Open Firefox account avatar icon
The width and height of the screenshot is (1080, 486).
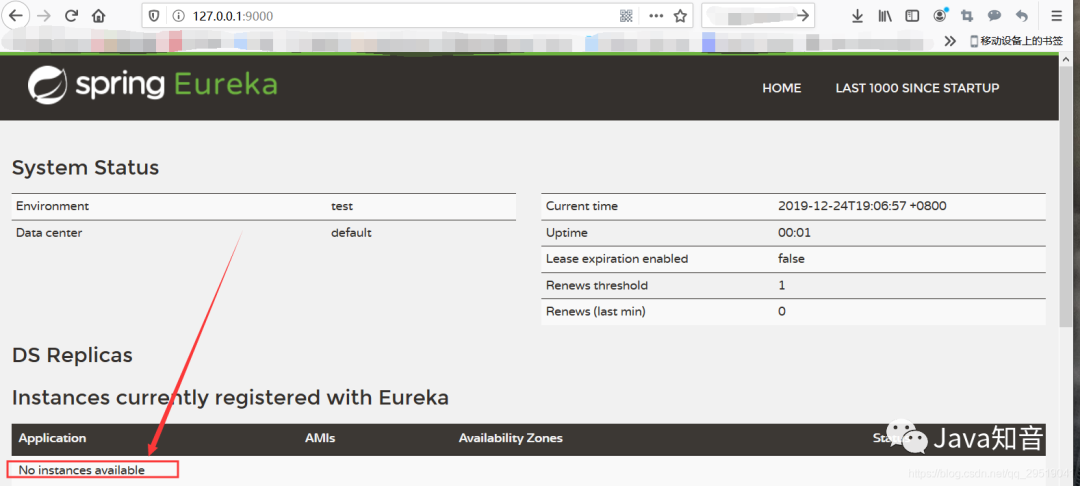point(940,15)
